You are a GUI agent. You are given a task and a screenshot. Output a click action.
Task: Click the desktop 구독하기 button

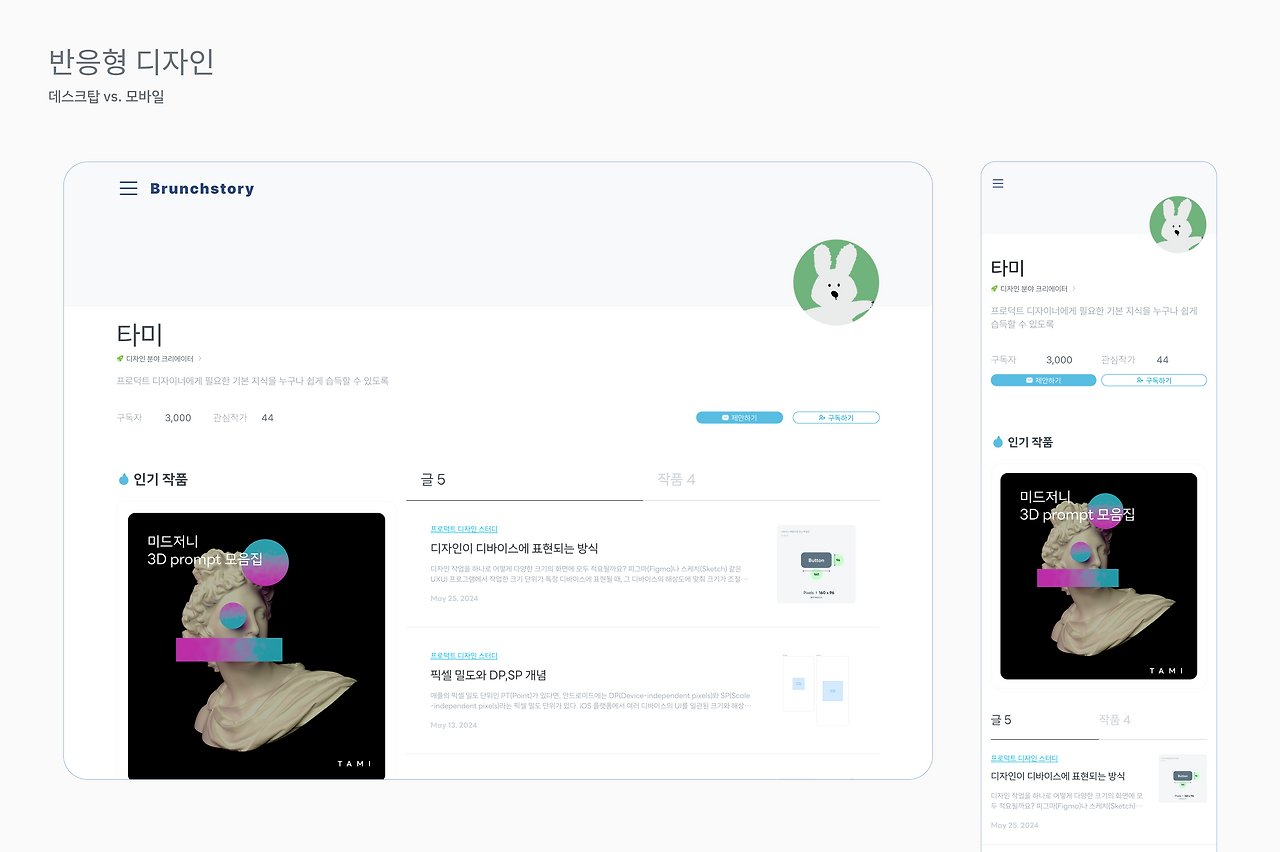(x=836, y=418)
